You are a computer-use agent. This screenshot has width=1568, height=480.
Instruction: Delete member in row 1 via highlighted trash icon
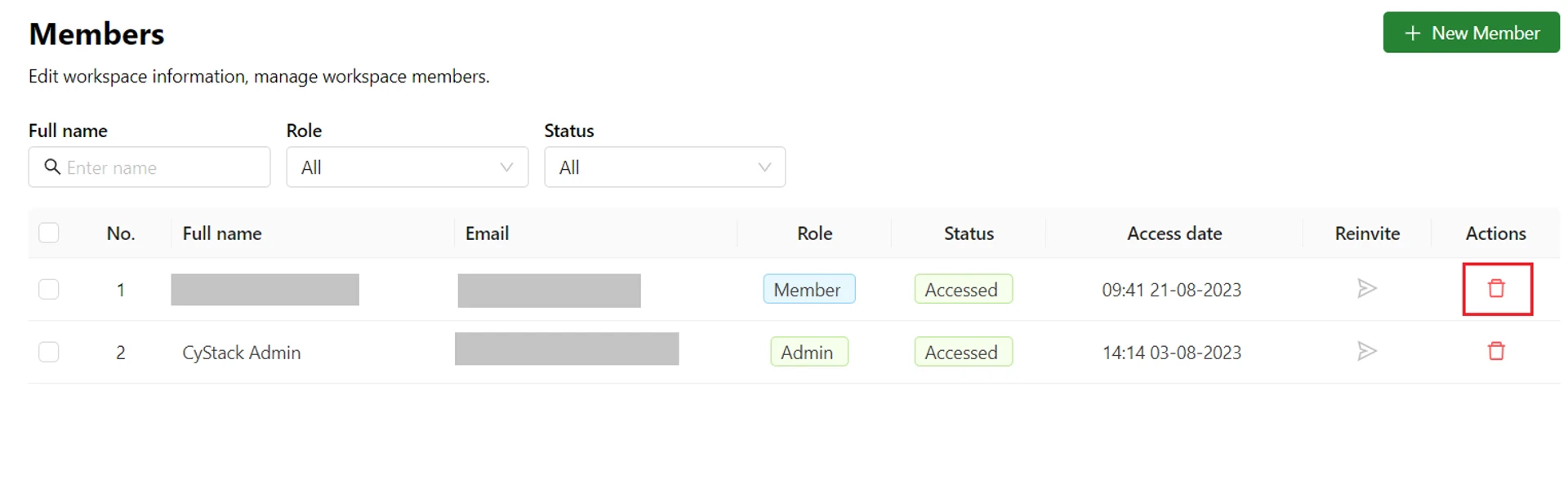click(1497, 289)
